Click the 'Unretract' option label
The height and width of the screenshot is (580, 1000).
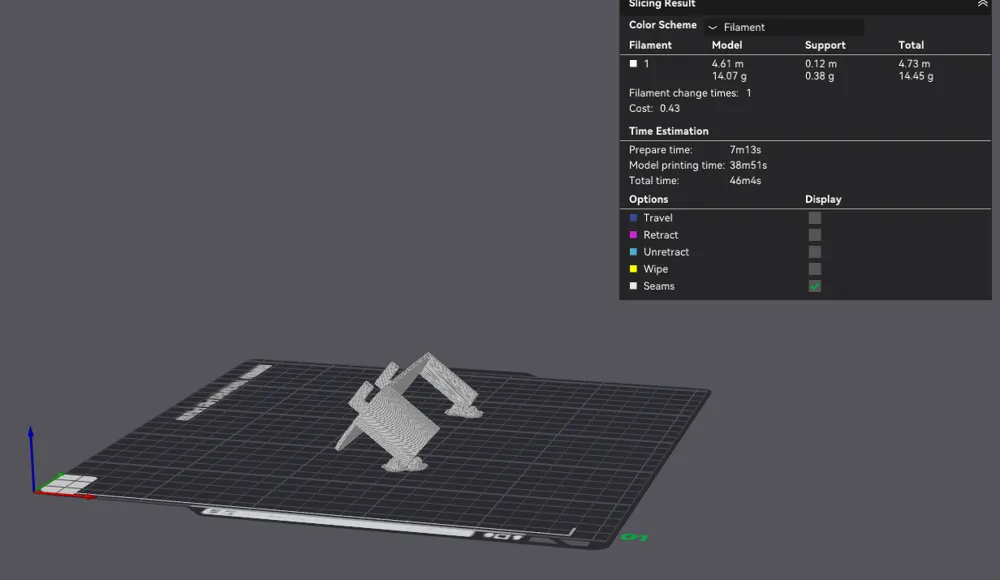tap(666, 252)
